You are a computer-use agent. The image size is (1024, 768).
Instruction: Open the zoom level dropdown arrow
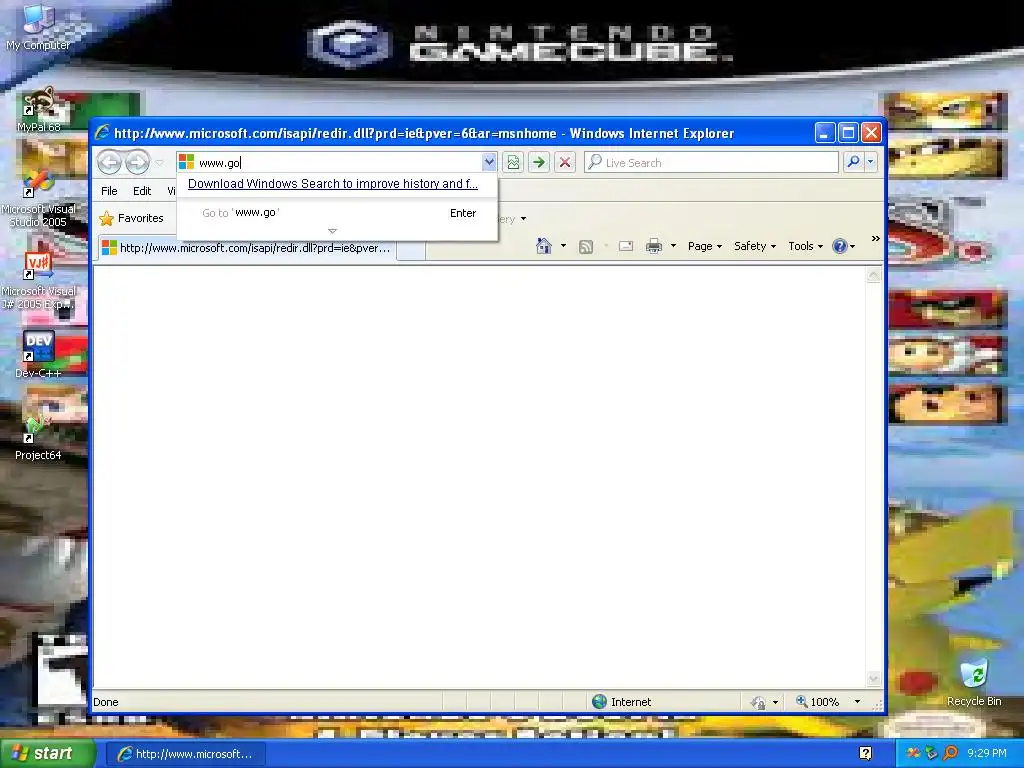coord(857,702)
